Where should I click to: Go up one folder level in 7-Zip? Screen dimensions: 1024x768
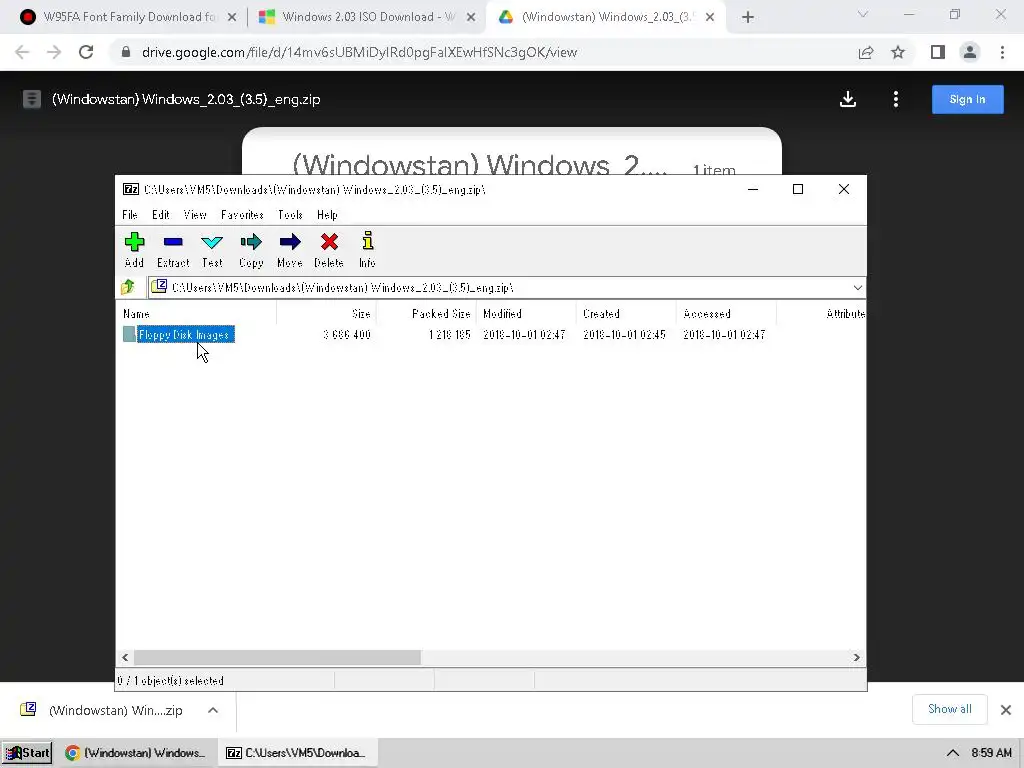[x=128, y=287]
